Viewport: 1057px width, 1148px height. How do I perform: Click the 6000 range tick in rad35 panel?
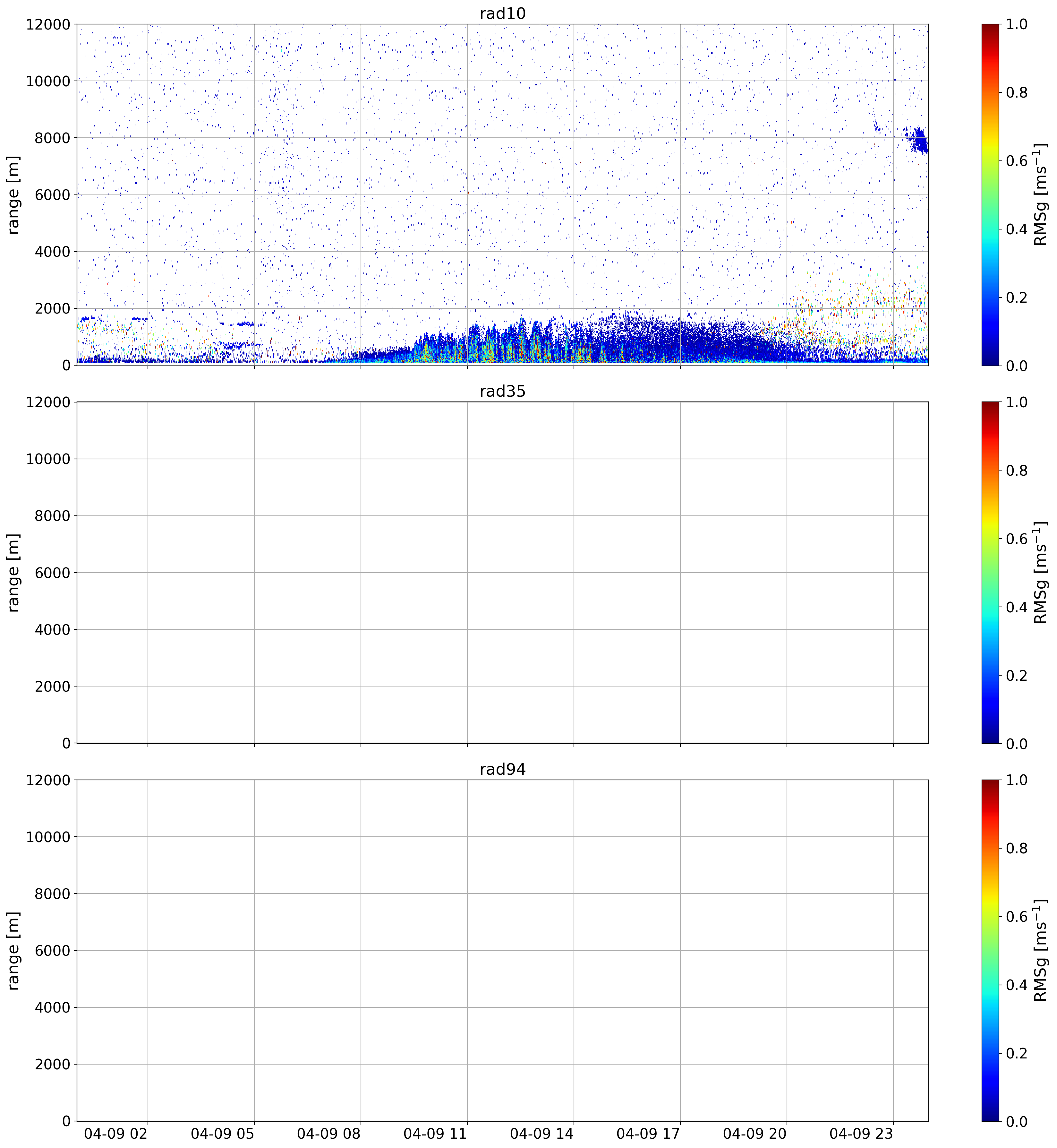coord(52,573)
